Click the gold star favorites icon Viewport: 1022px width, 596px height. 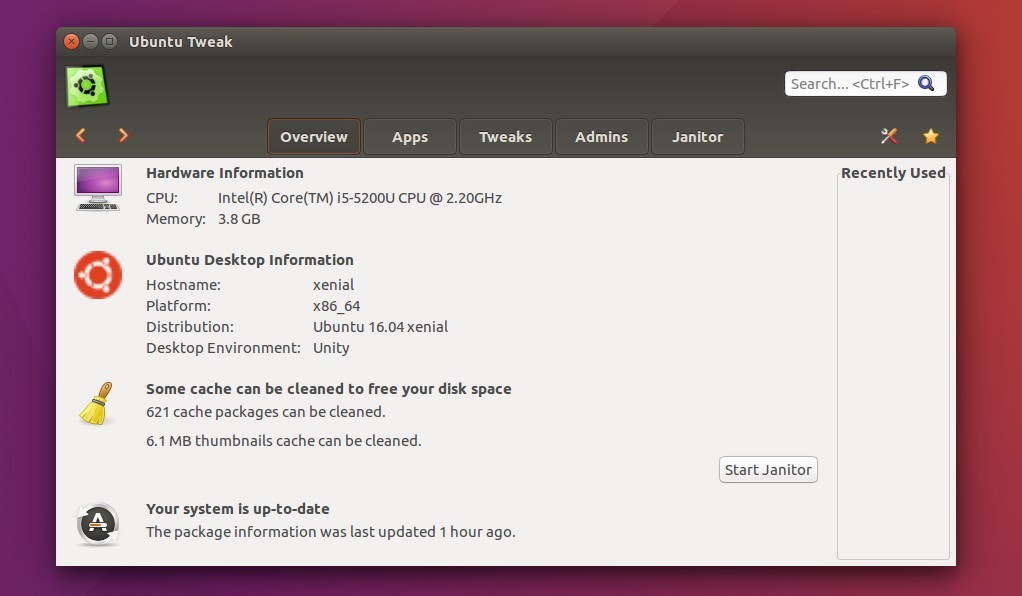click(x=931, y=136)
